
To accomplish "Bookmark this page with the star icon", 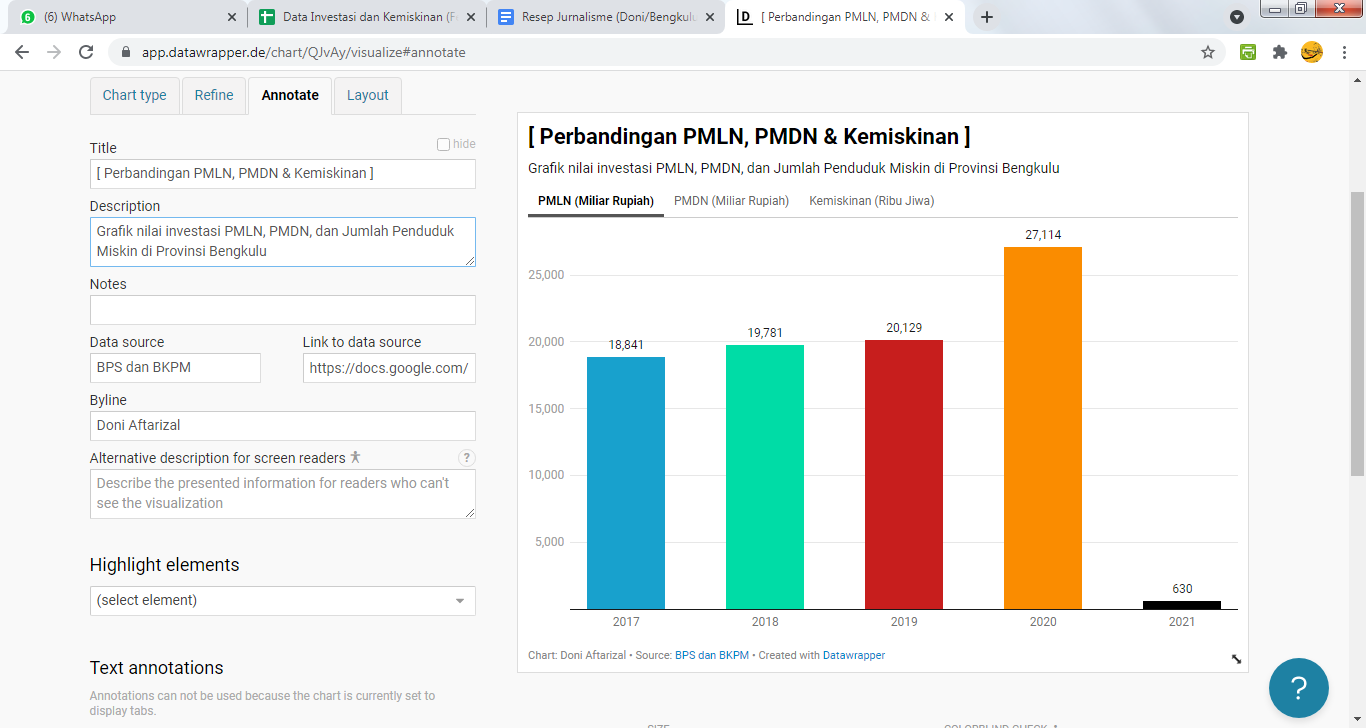I will pyautogui.click(x=1208, y=52).
